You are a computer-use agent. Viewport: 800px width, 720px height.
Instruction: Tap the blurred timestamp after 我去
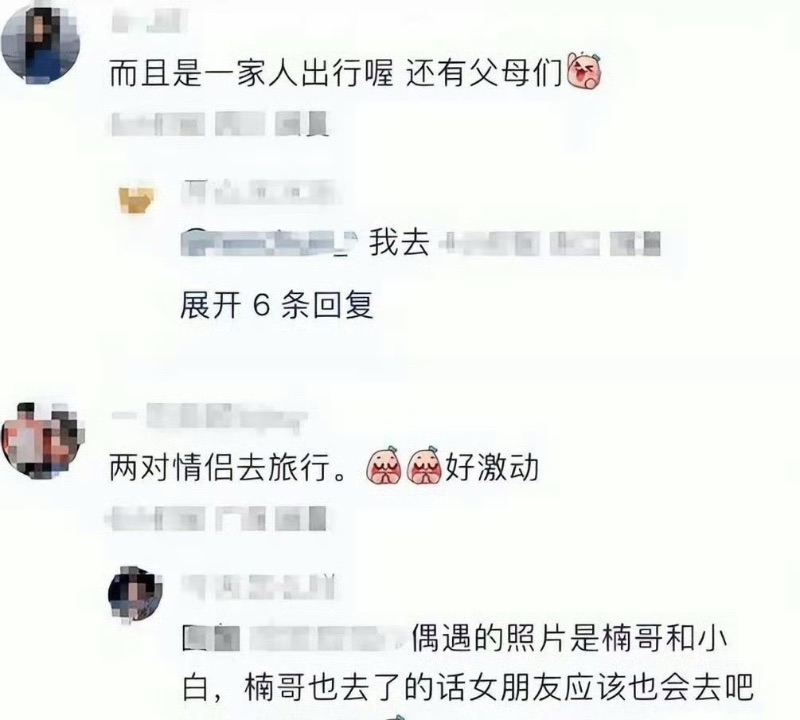click(x=550, y=243)
